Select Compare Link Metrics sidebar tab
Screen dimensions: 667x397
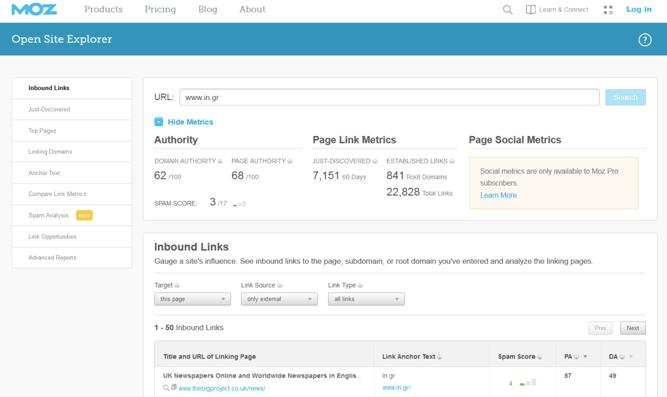(x=72, y=194)
